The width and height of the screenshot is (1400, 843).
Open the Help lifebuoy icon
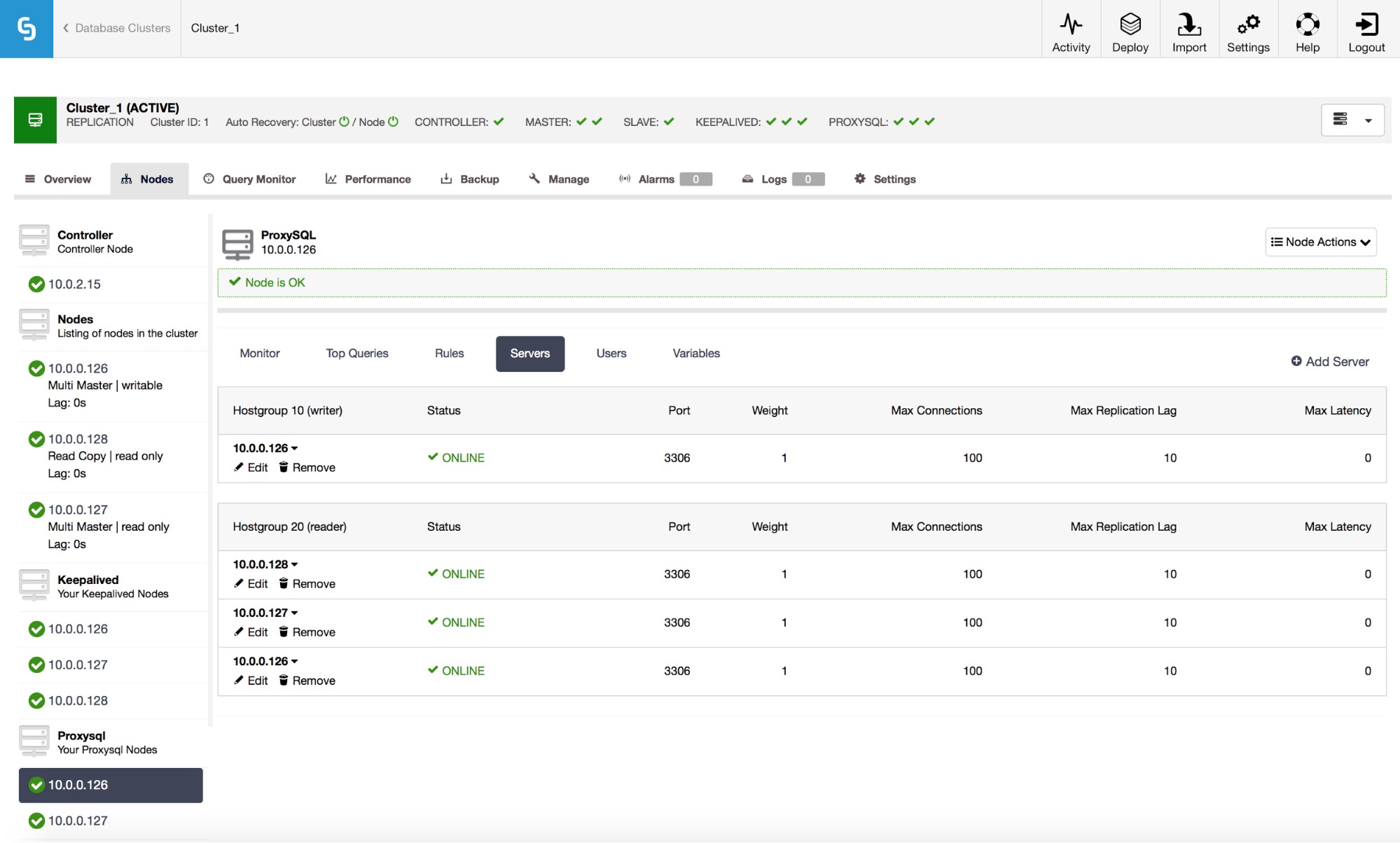click(x=1307, y=25)
